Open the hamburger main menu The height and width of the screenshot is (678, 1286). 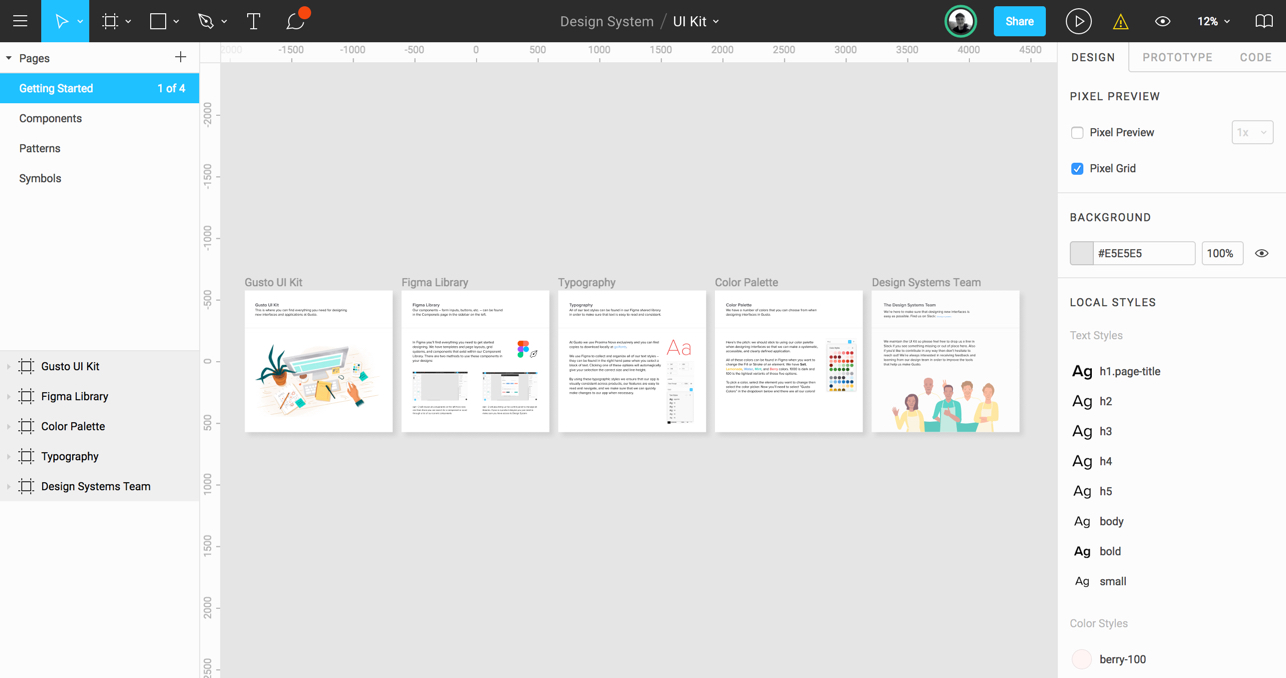tap(20, 21)
